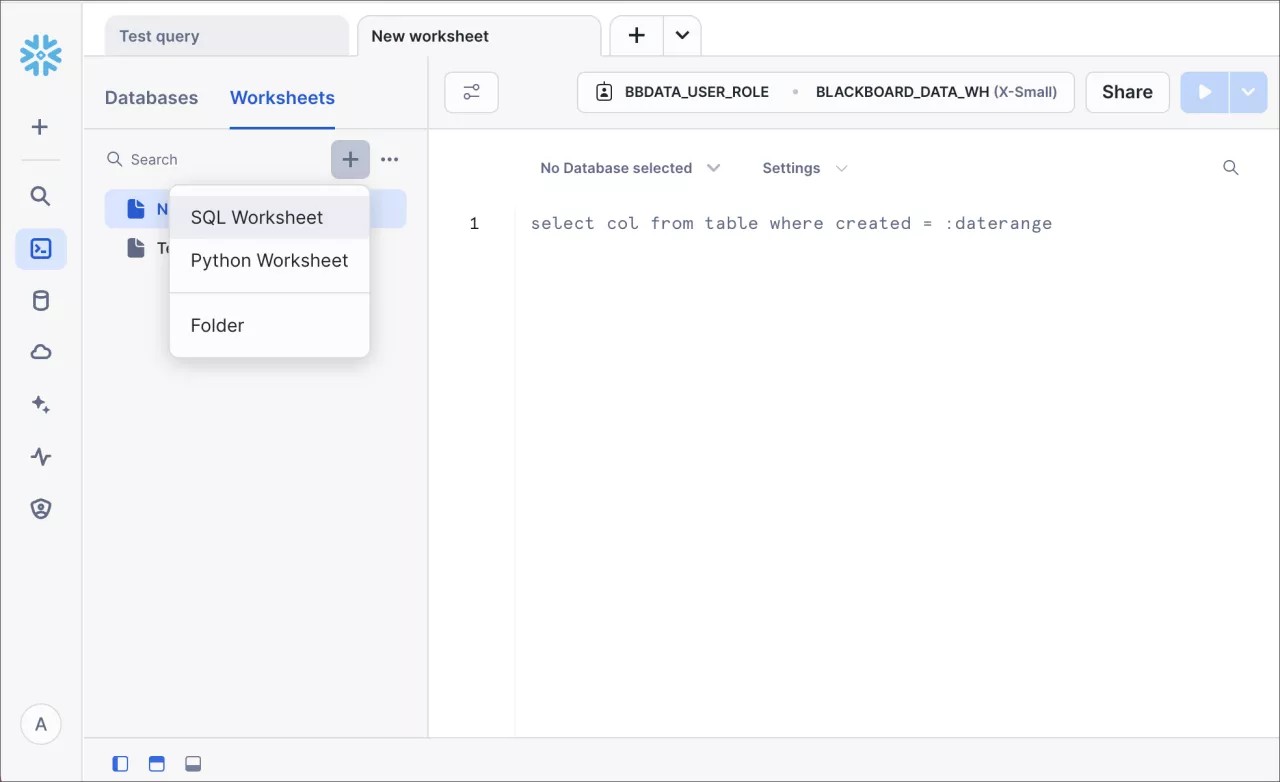This screenshot has height=782, width=1280.
Task: Expand the No Database selected dropdown
Action: point(630,168)
